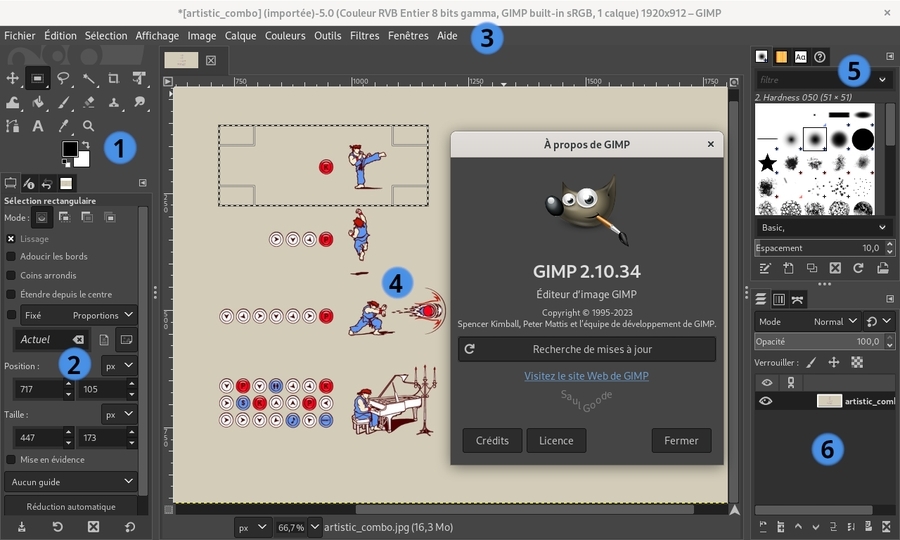Restore tool preset icon in tool options

57,527
